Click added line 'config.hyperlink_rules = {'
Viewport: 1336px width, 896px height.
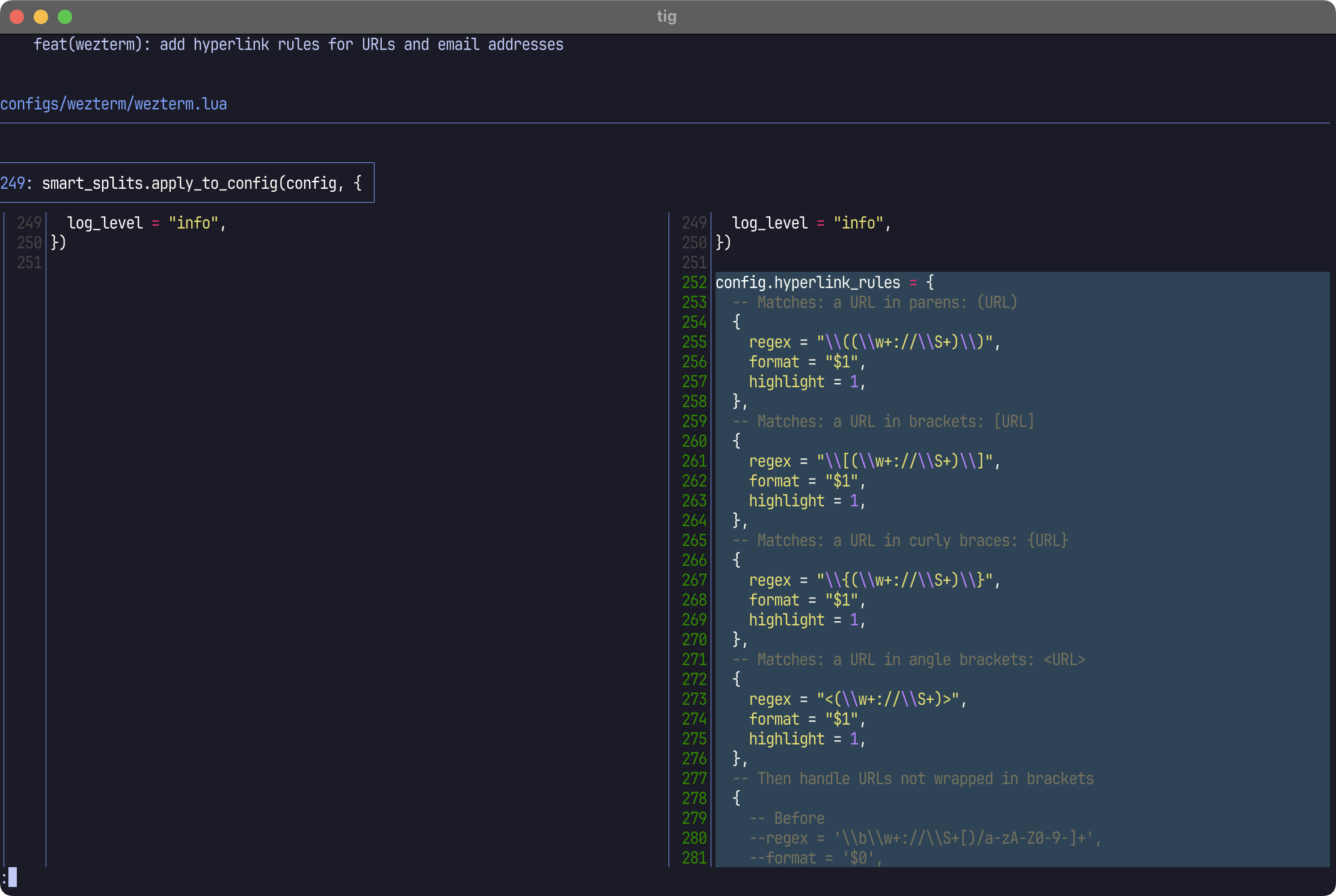pyautogui.click(x=825, y=283)
